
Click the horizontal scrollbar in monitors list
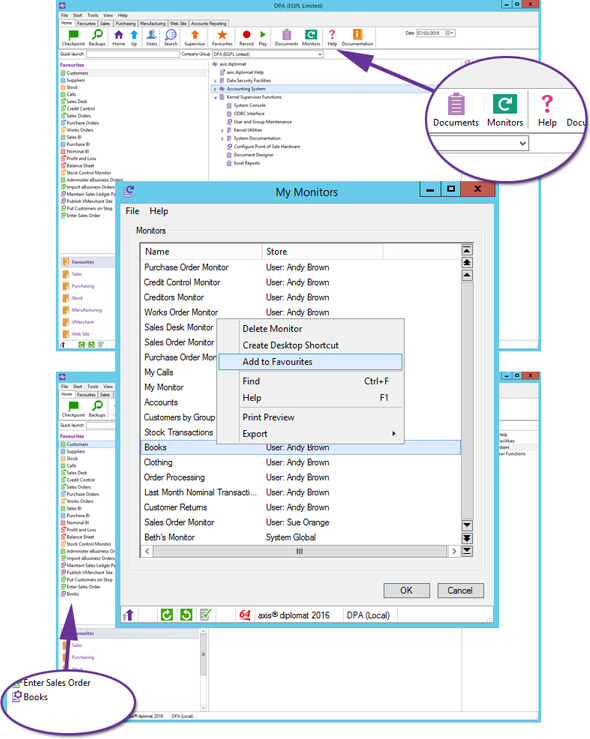coord(300,551)
